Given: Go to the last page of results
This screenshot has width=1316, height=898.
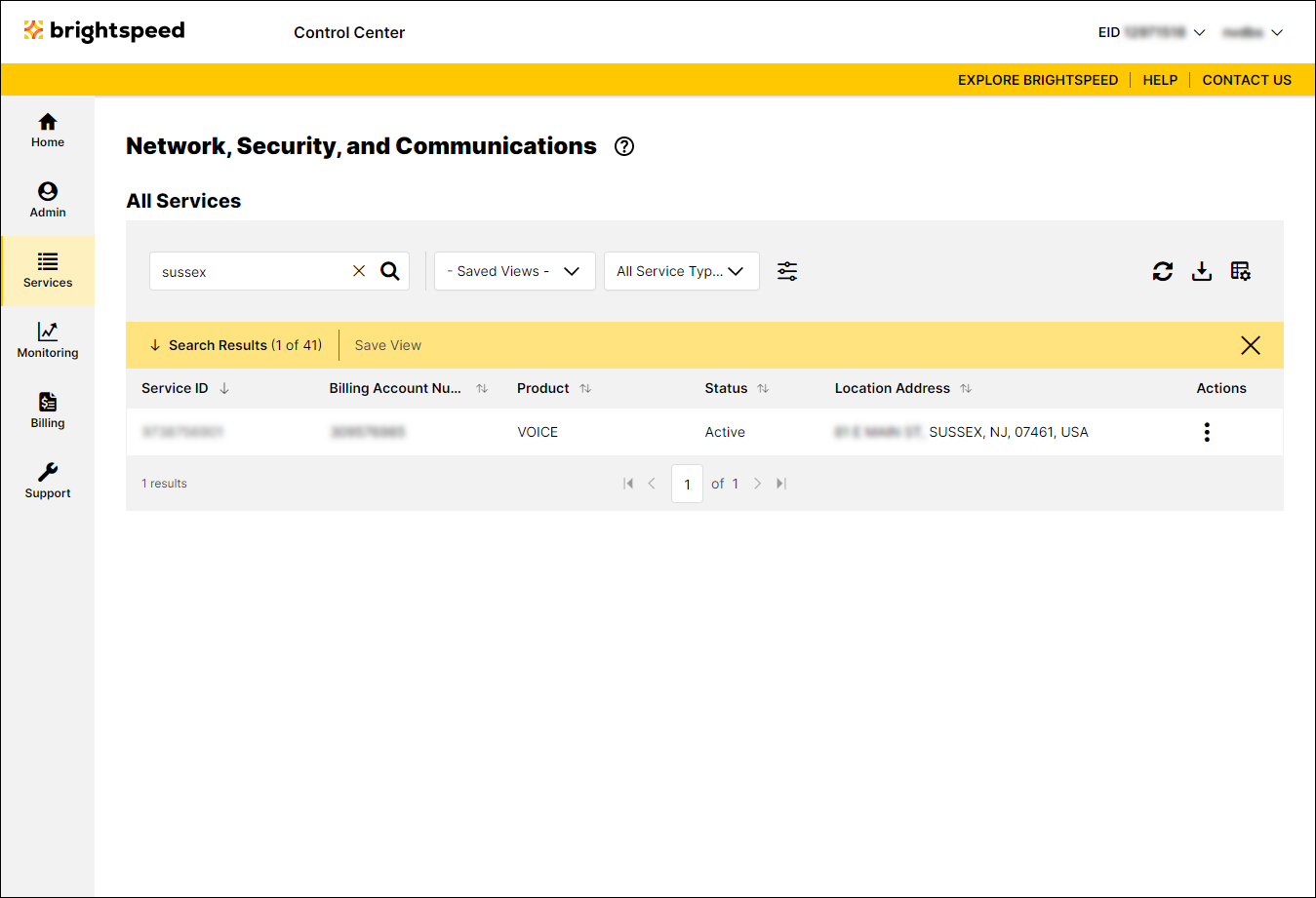Looking at the screenshot, I should click(x=781, y=484).
